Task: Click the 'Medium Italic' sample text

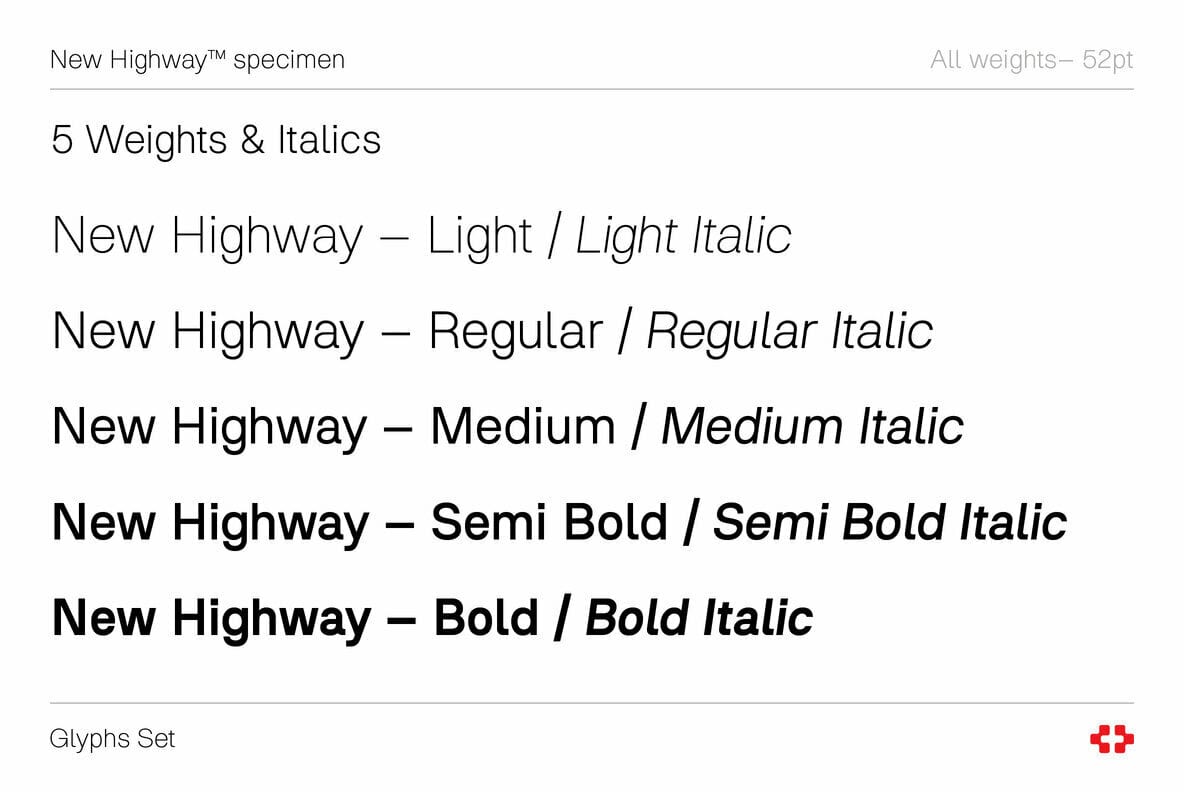Action: point(812,427)
